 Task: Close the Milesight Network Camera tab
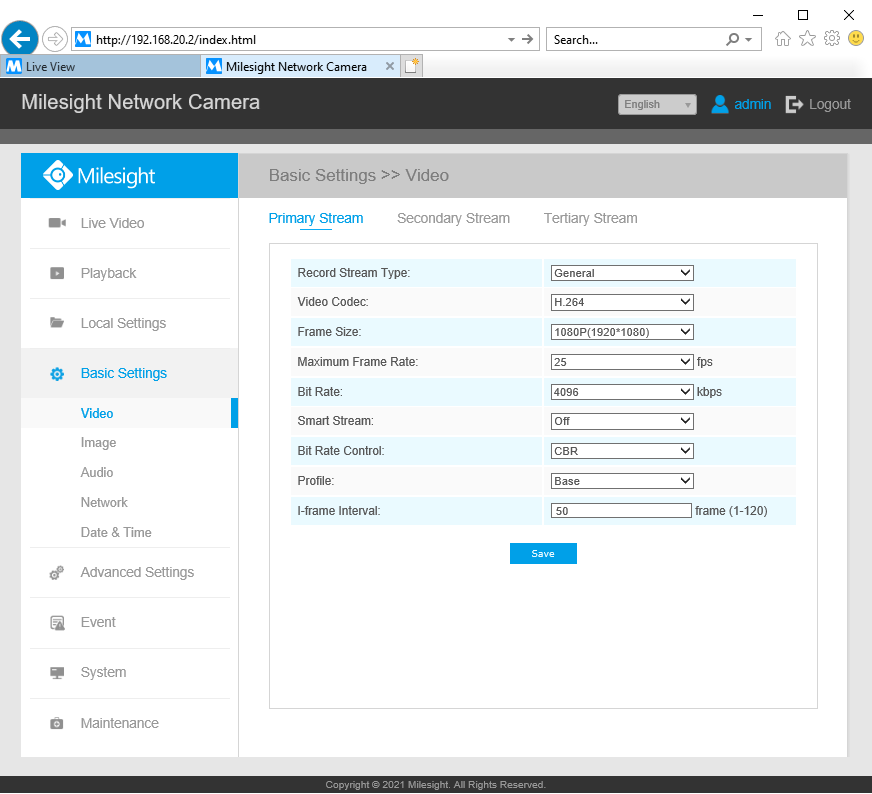coord(390,66)
